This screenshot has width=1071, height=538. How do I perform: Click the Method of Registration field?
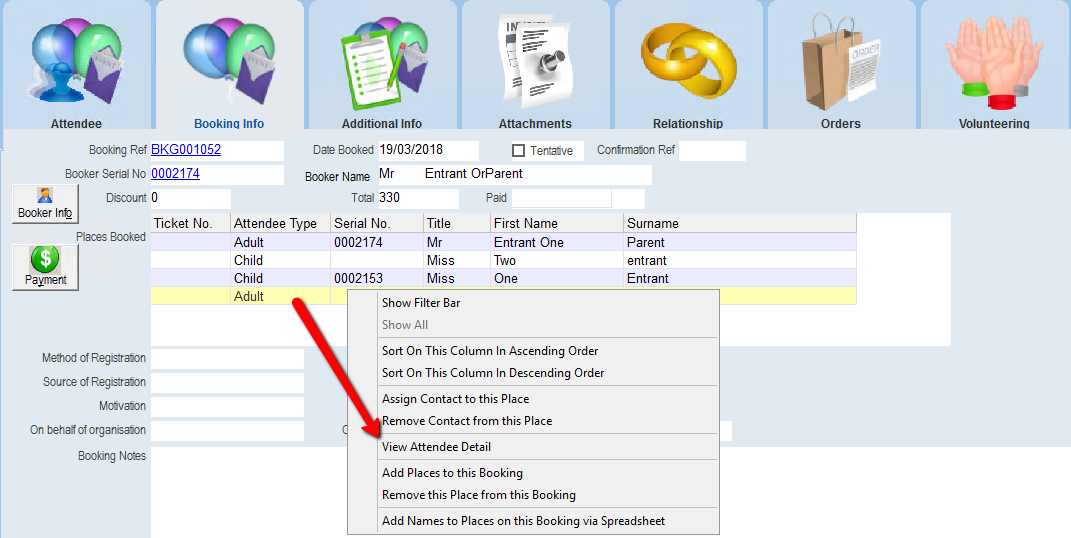(227, 358)
